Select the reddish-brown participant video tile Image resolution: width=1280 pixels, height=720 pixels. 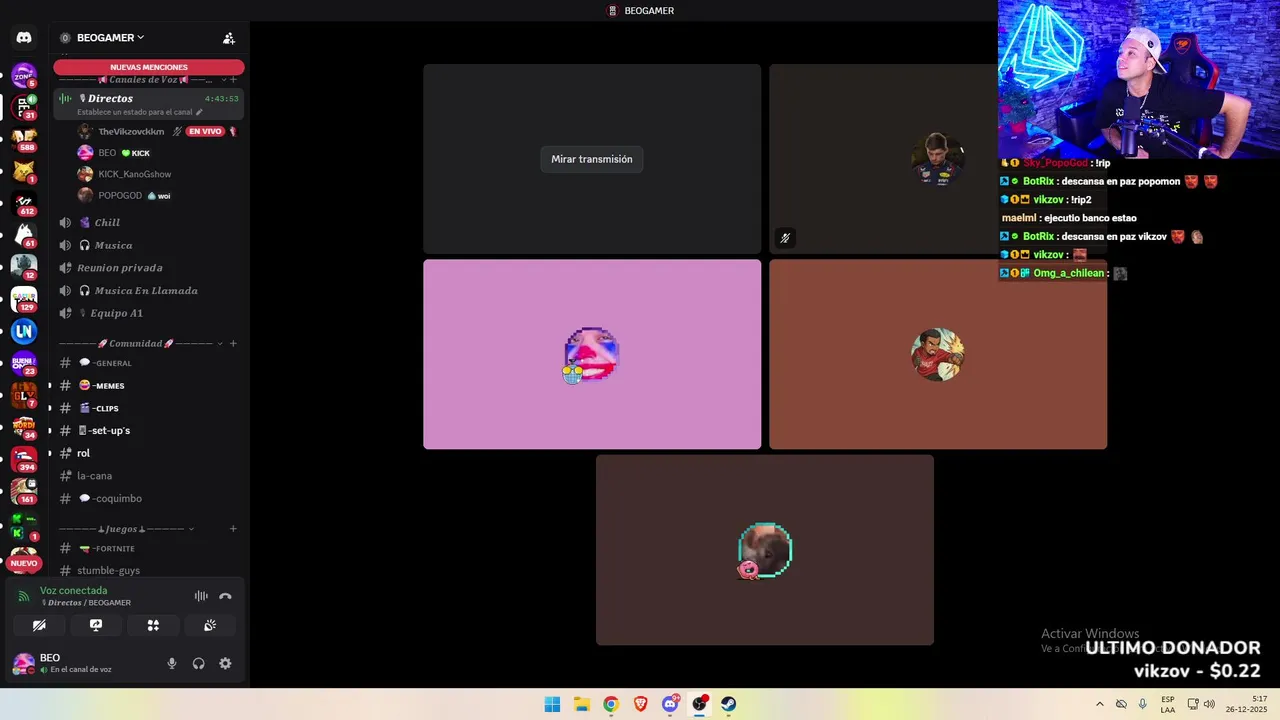[x=938, y=354]
